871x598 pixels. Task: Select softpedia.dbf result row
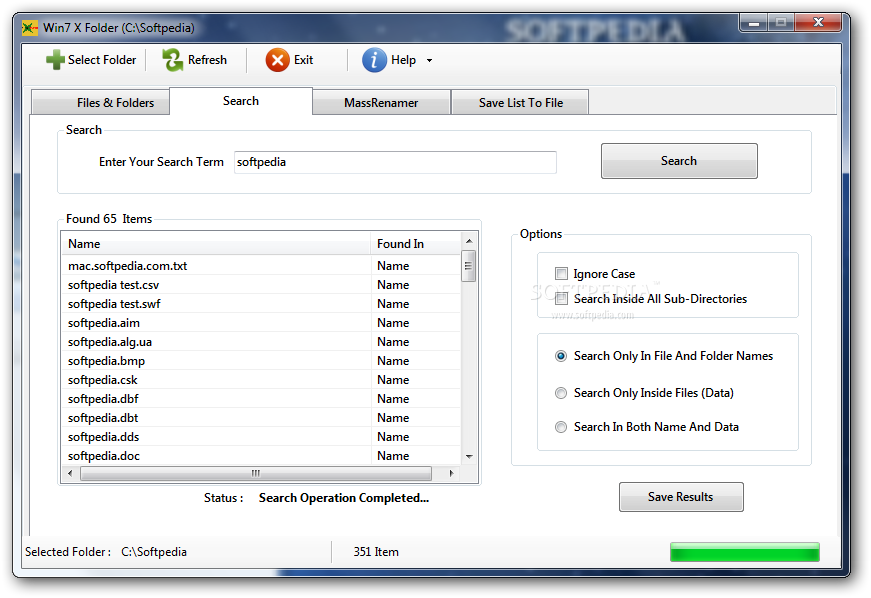point(261,399)
